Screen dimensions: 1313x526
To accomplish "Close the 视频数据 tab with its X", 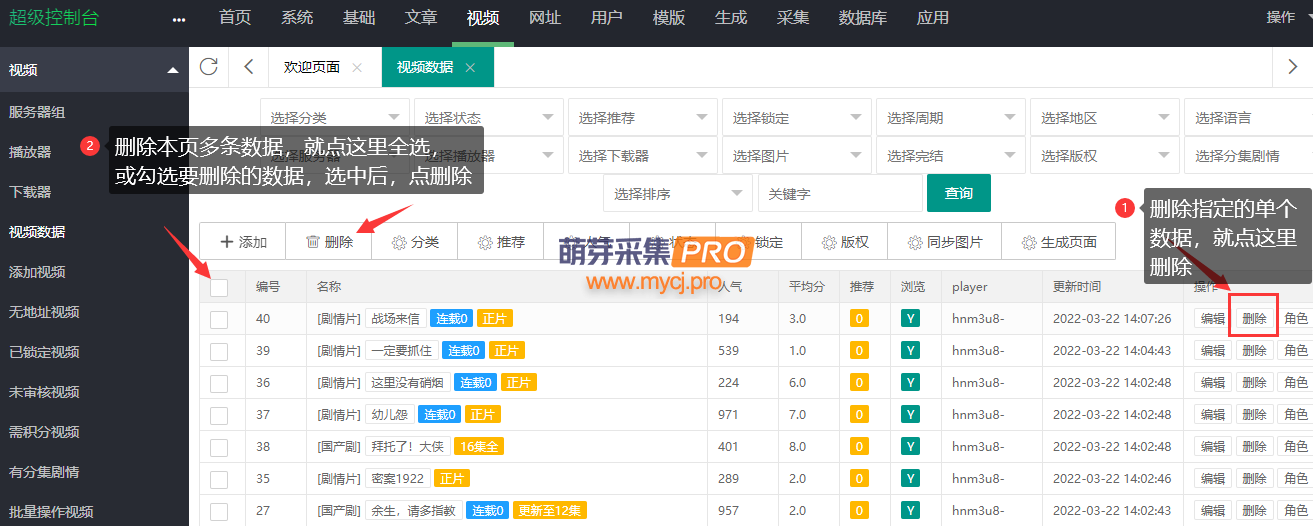I will 470,67.
